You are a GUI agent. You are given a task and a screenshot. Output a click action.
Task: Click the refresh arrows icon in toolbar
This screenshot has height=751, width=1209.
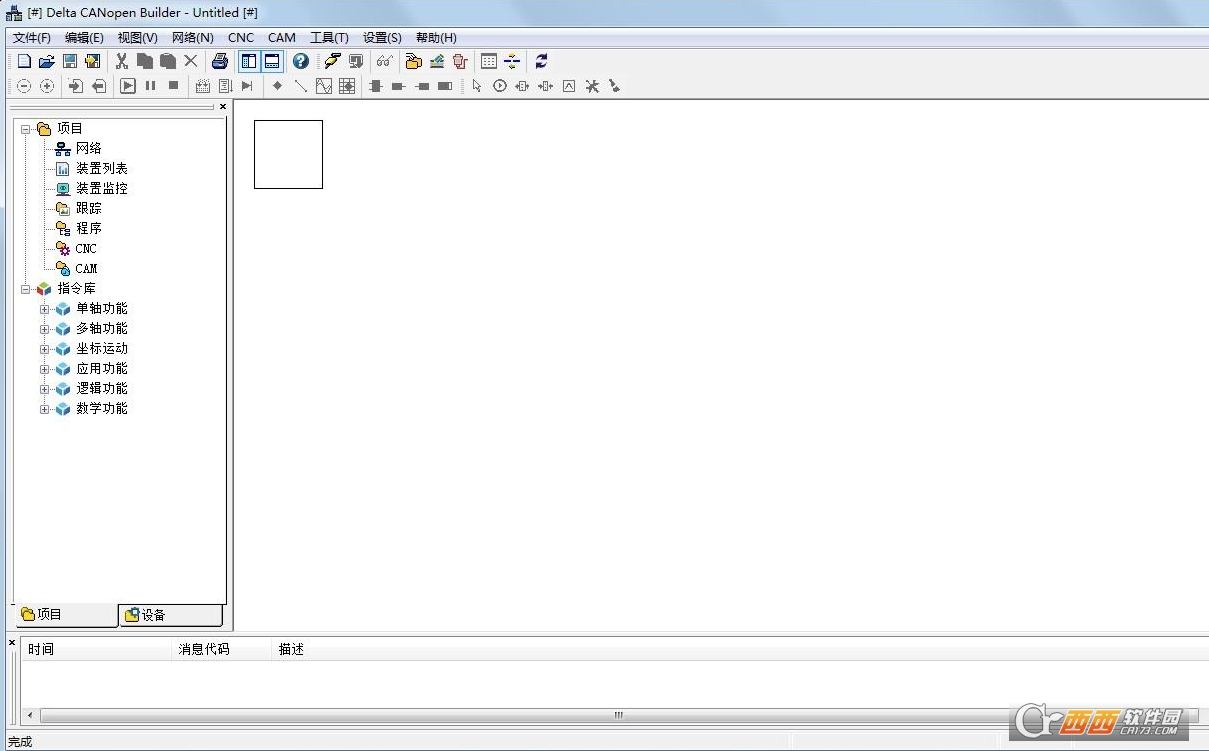541,62
